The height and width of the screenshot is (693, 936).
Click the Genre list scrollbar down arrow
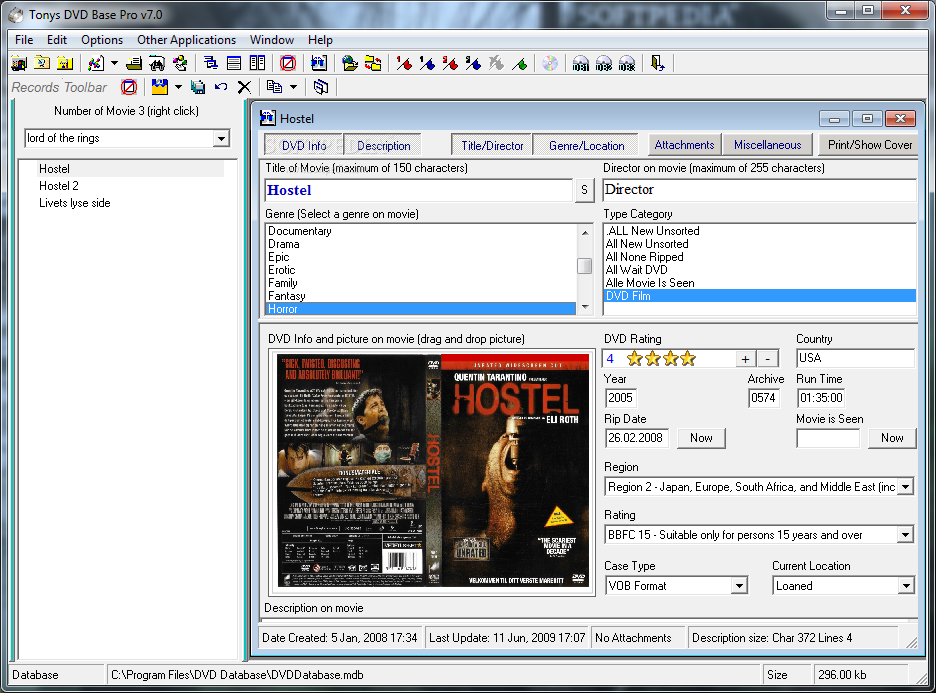pyautogui.click(x=585, y=307)
